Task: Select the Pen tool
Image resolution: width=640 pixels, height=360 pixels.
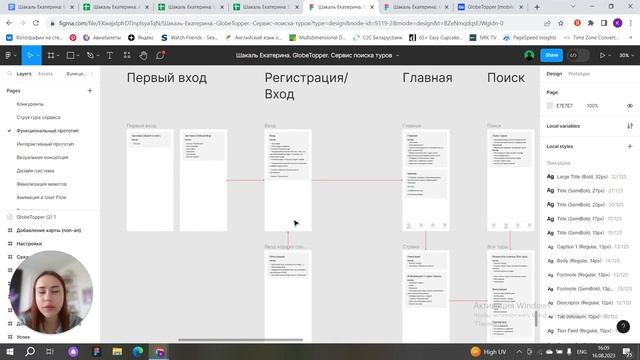Action: click(90, 55)
